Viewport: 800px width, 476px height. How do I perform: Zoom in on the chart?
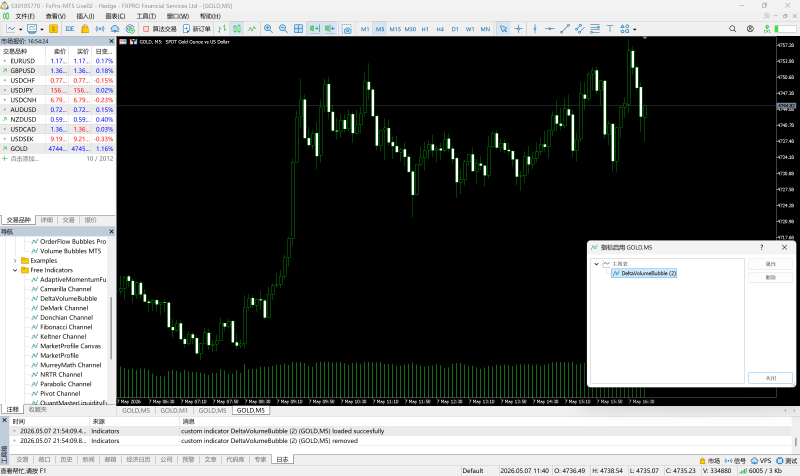click(x=268, y=29)
